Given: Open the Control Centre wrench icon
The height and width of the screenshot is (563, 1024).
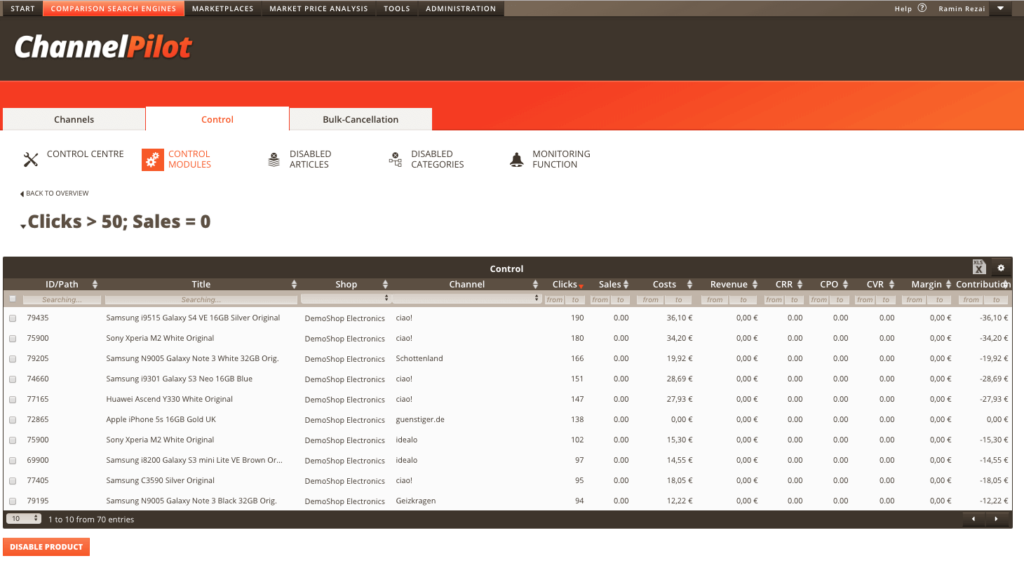Looking at the screenshot, I should (x=31, y=159).
